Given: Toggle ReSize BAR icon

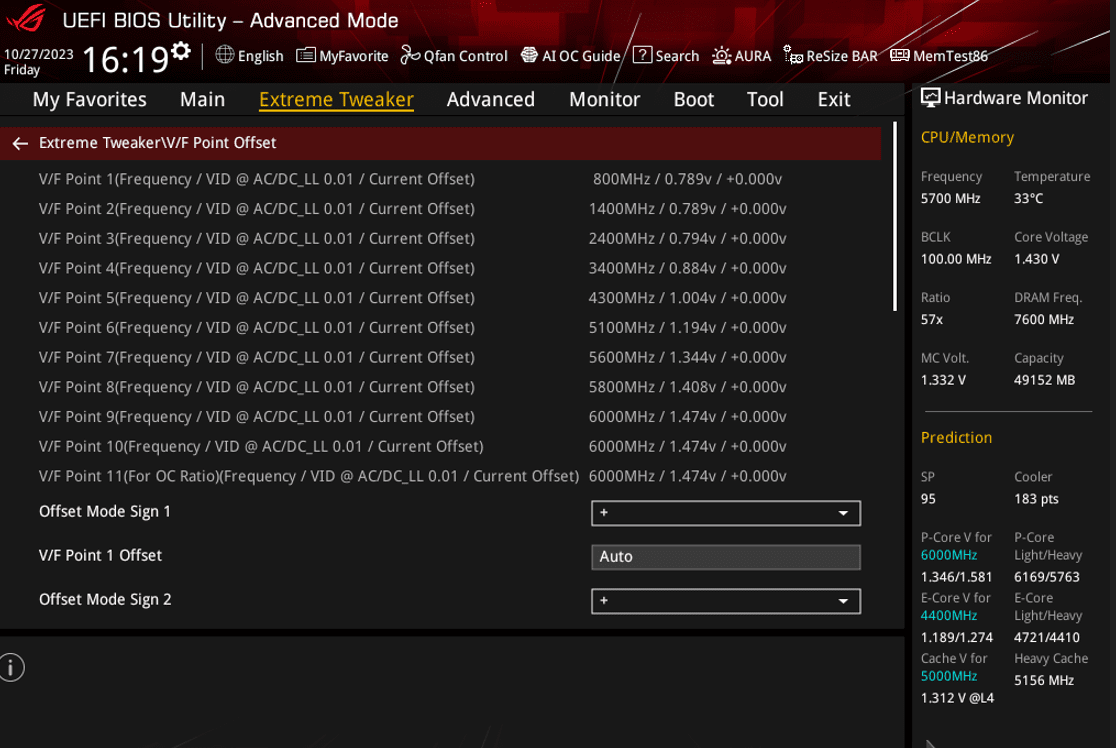Looking at the screenshot, I should pyautogui.click(x=793, y=55).
